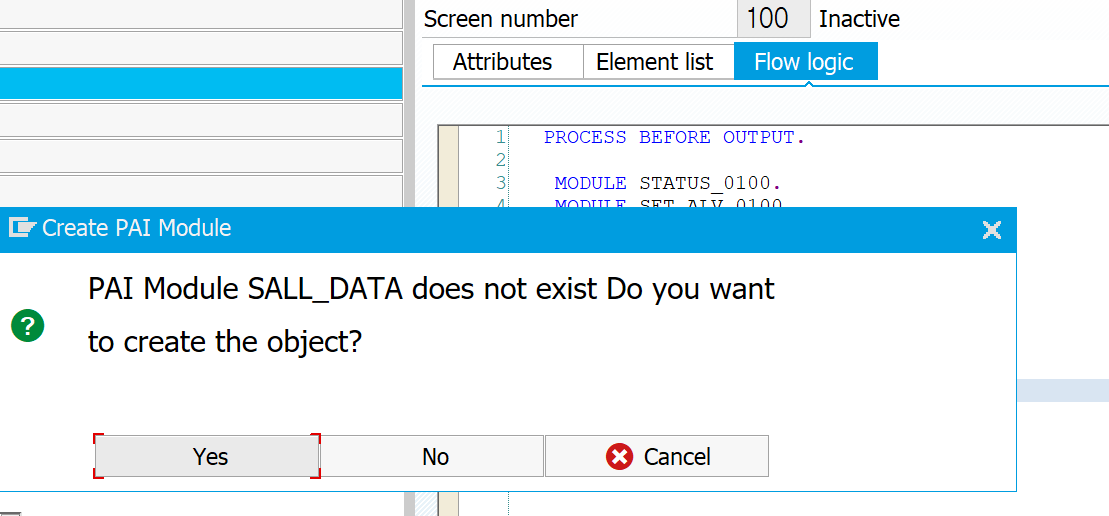The width and height of the screenshot is (1109, 516).
Task: Select the Cancel button in dialog
Action: (x=657, y=457)
